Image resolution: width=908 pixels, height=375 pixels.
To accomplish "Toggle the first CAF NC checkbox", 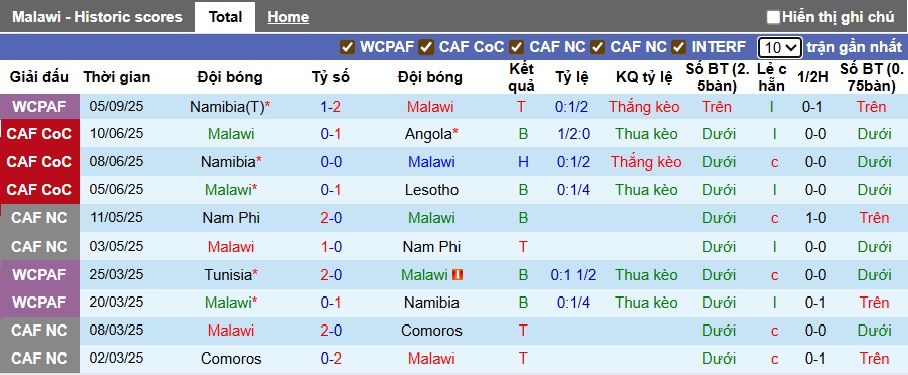I will click(x=517, y=47).
